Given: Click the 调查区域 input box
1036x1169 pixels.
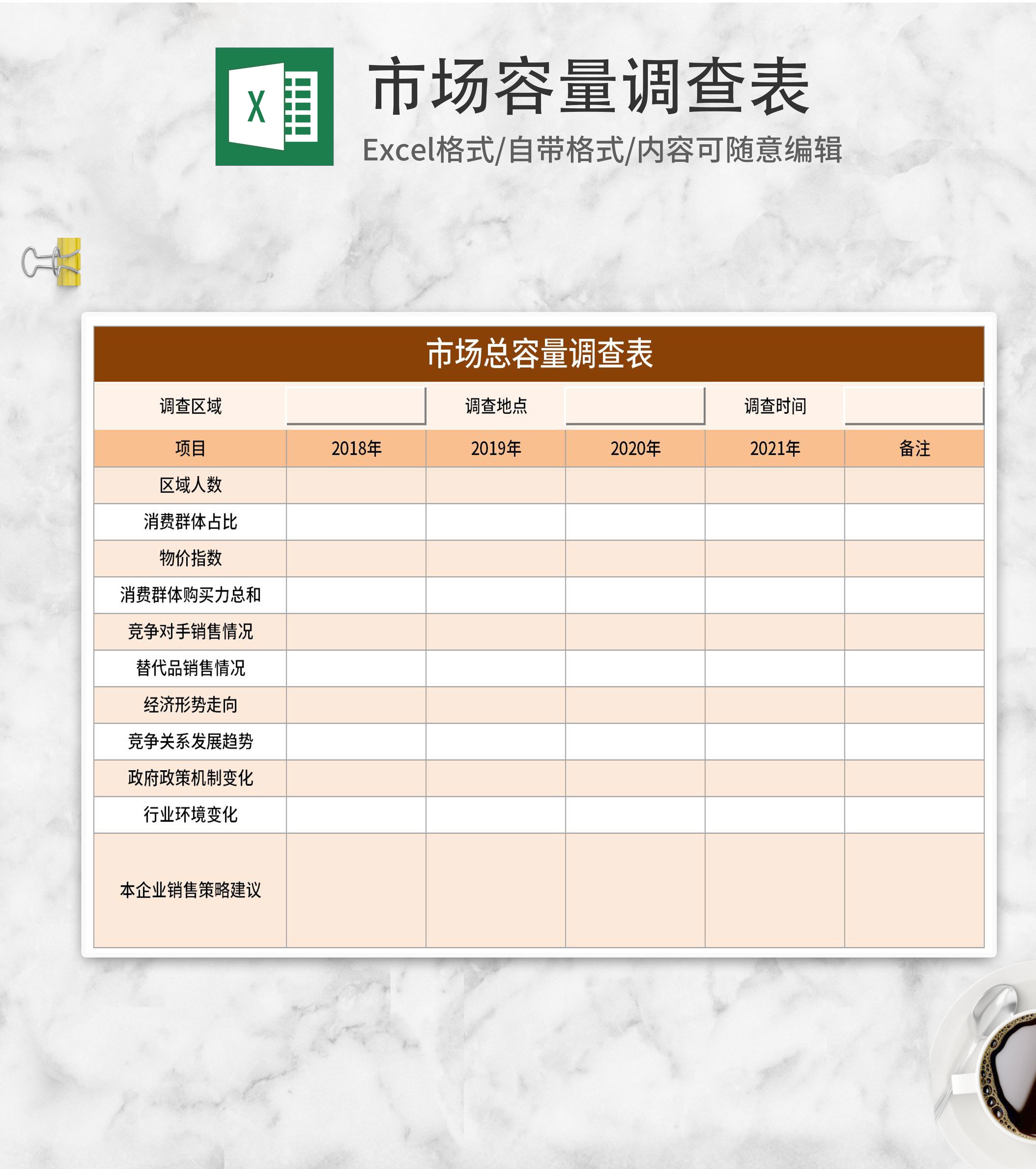Looking at the screenshot, I should tap(356, 405).
